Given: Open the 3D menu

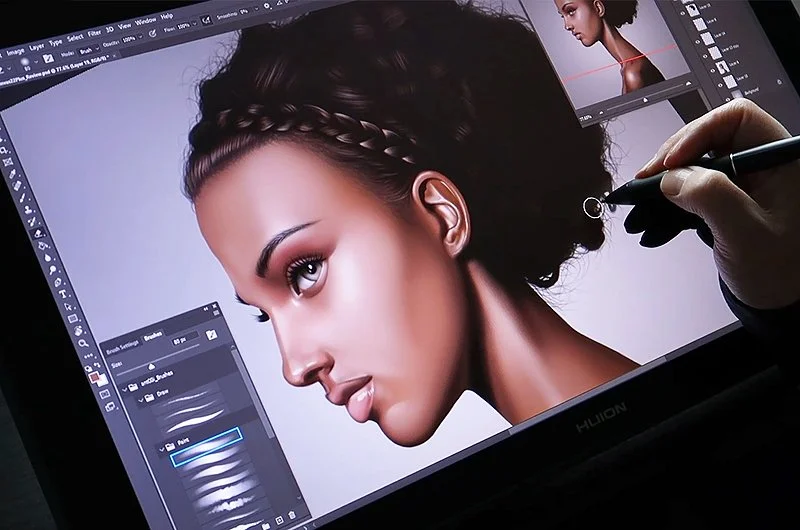Looking at the screenshot, I should tap(110, 30).
